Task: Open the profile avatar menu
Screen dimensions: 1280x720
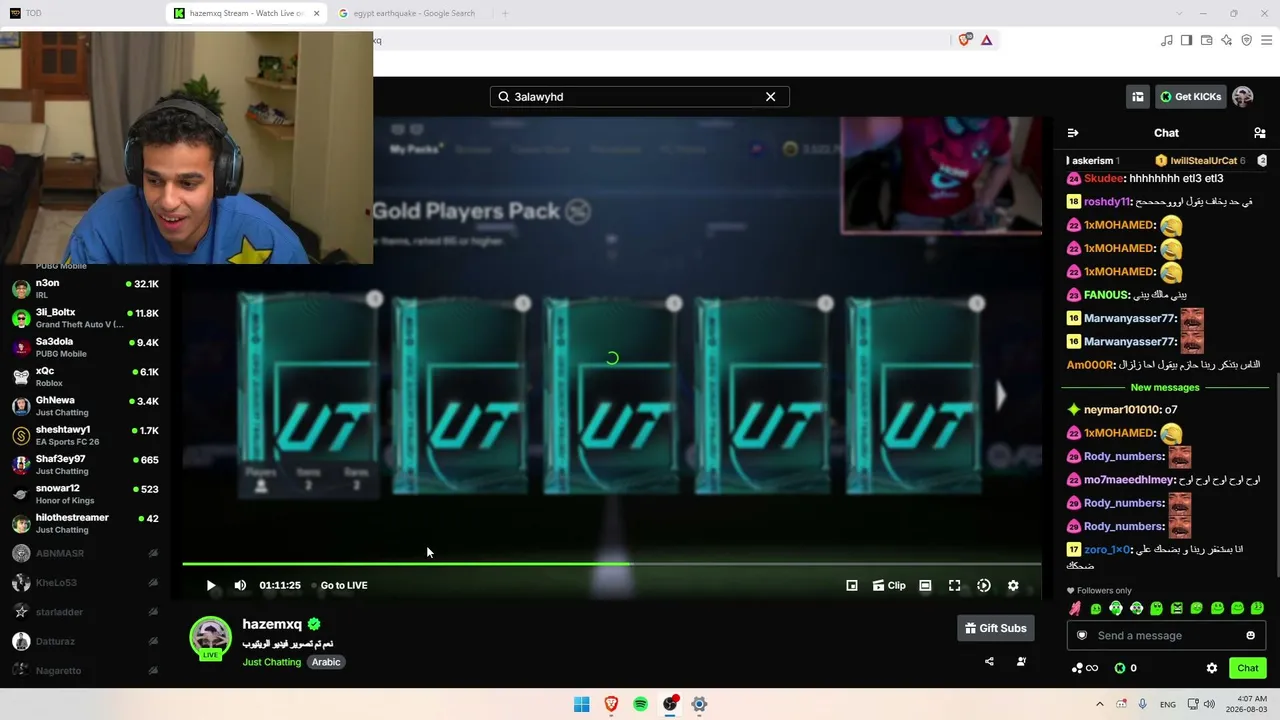Action: pyautogui.click(x=1243, y=97)
